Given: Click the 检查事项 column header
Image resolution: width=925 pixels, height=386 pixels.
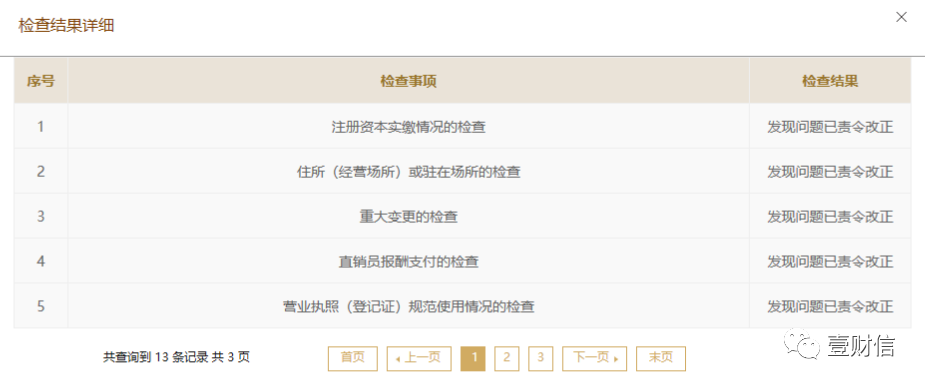Looking at the screenshot, I should (408, 81).
